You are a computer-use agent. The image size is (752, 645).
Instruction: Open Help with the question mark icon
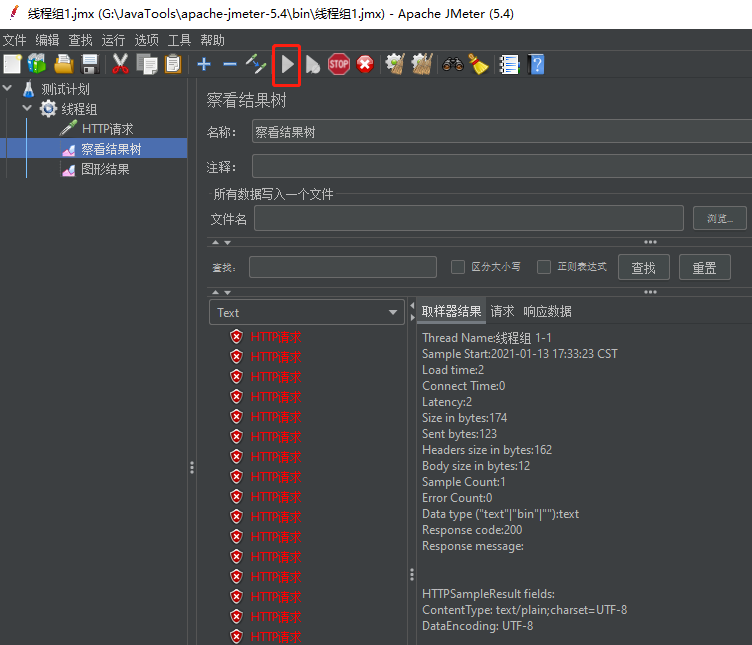(537, 64)
